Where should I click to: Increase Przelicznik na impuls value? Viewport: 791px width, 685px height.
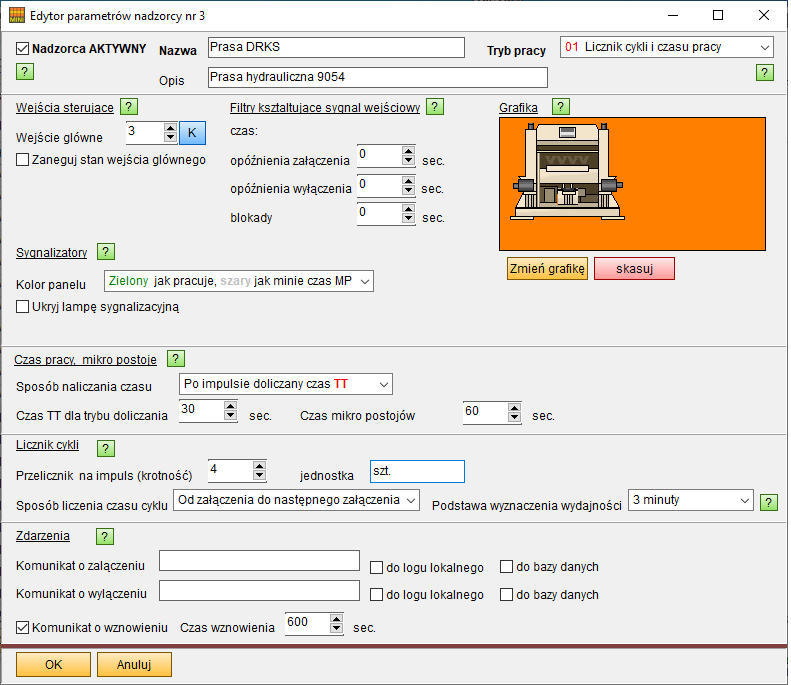pos(259,466)
